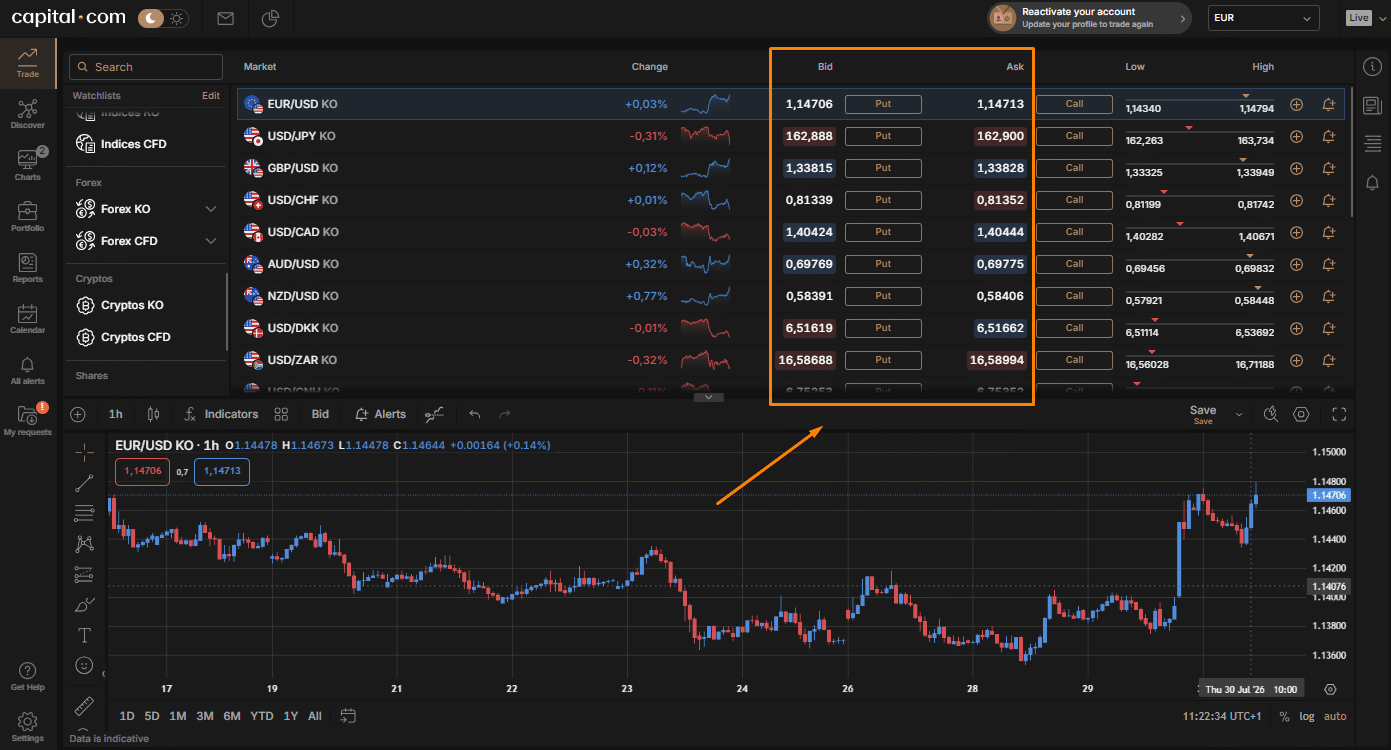1391x750 pixels.
Task: Undo the last chart action
Action: click(x=475, y=414)
